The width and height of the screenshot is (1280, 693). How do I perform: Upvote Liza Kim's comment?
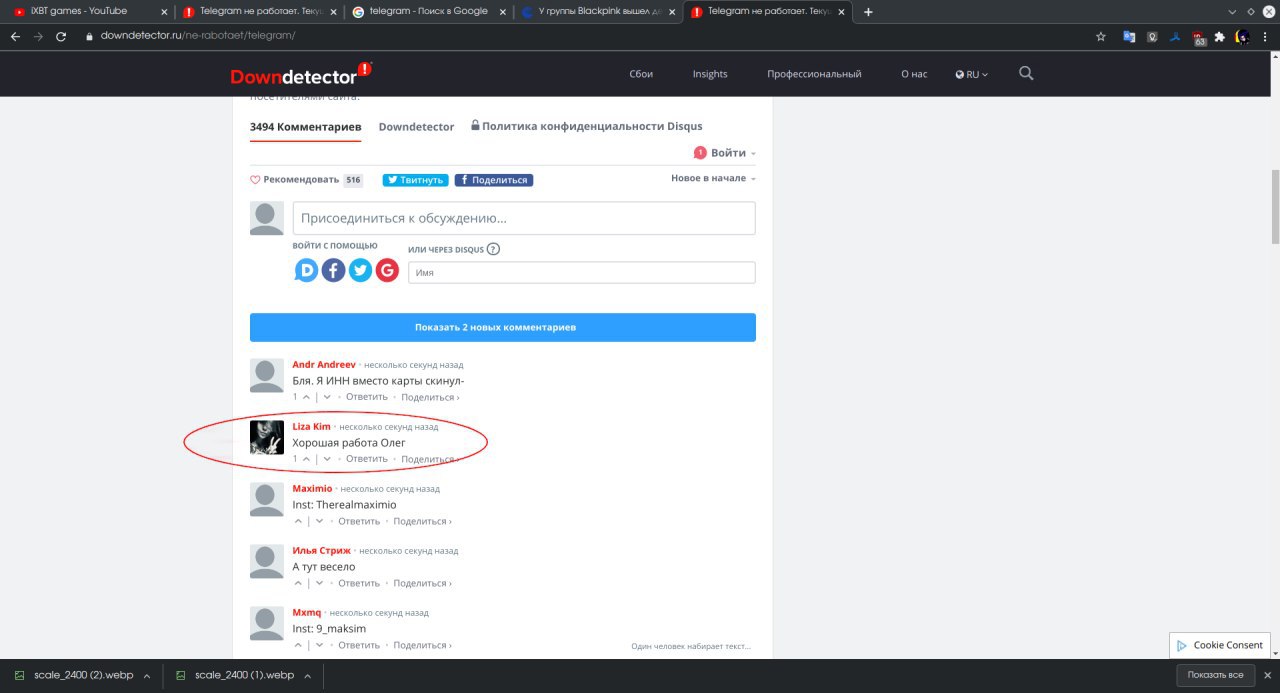306,459
